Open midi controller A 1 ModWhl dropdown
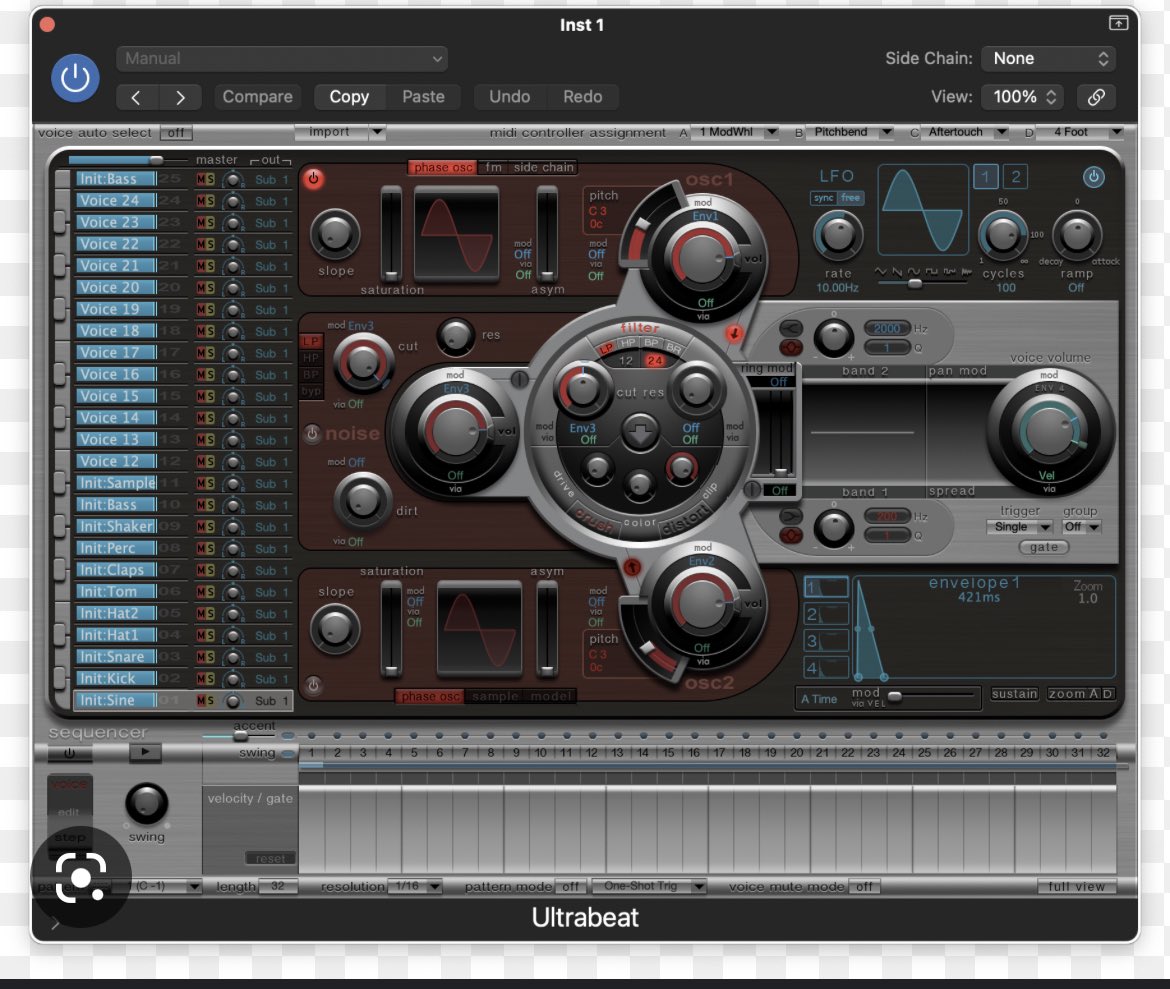 (736, 132)
